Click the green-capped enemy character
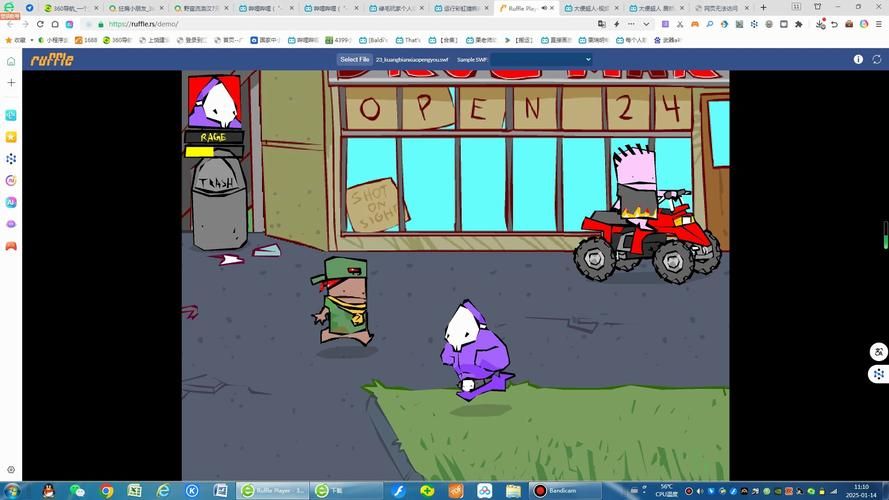The image size is (889, 500). point(344,300)
